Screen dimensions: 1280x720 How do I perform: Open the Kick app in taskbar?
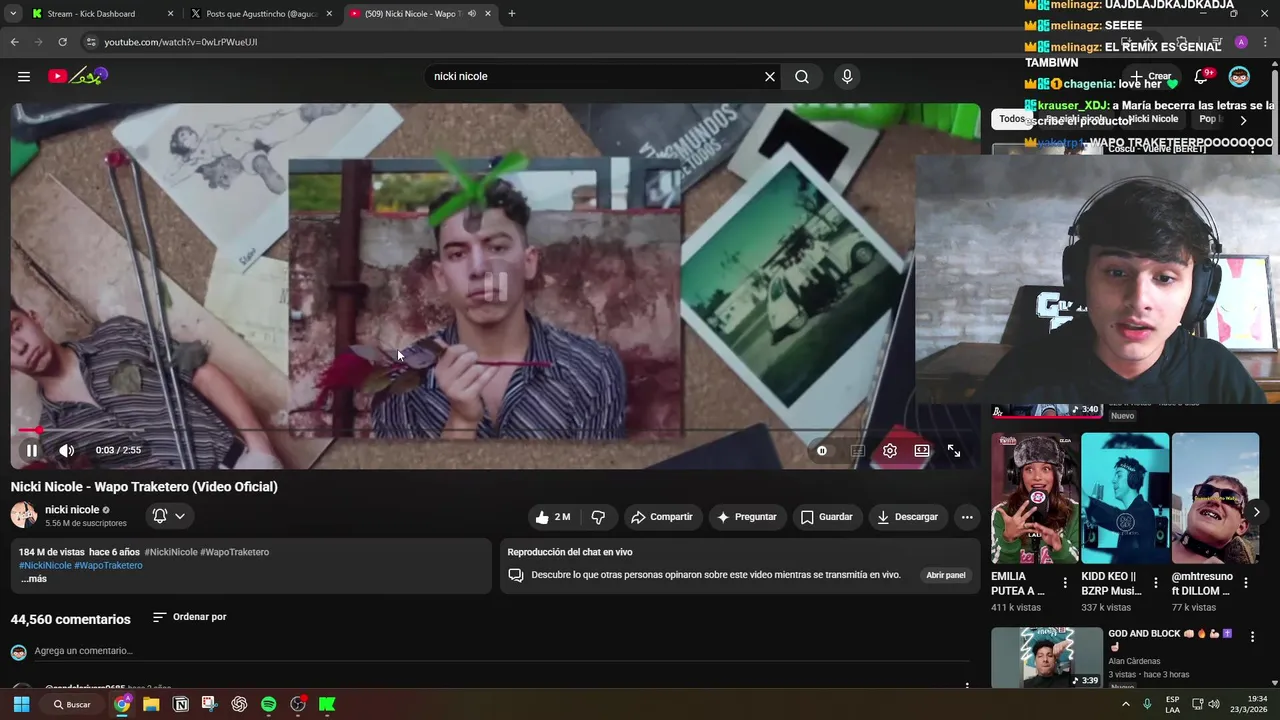tap(327, 704)
